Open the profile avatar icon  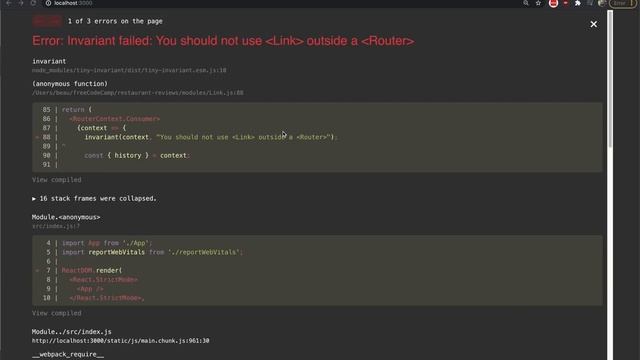[x=602, y=3]
